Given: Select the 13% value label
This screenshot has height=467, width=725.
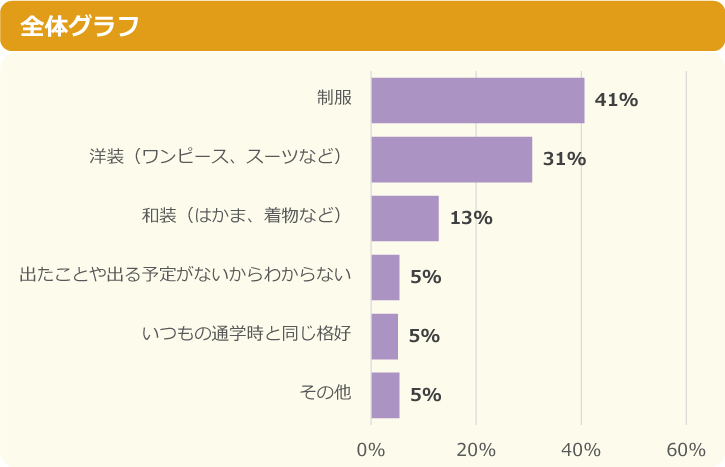Looking at the screenshot, I should (471, 218).
